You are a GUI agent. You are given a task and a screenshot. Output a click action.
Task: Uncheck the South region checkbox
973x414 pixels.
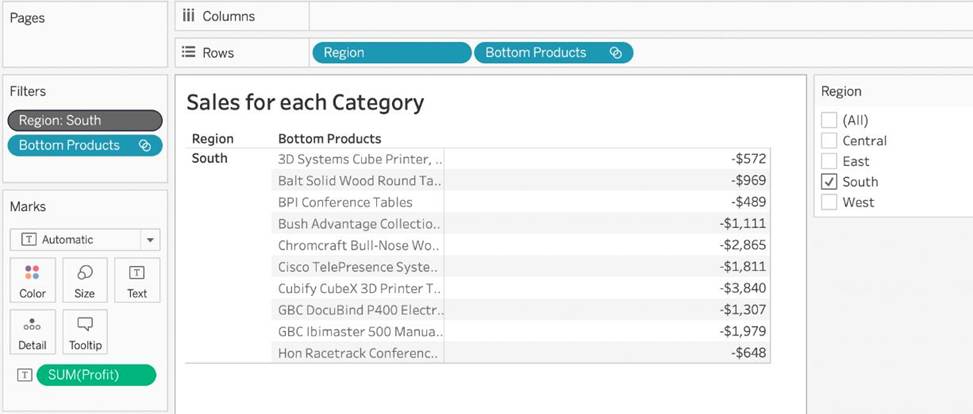tap(828, 182)
